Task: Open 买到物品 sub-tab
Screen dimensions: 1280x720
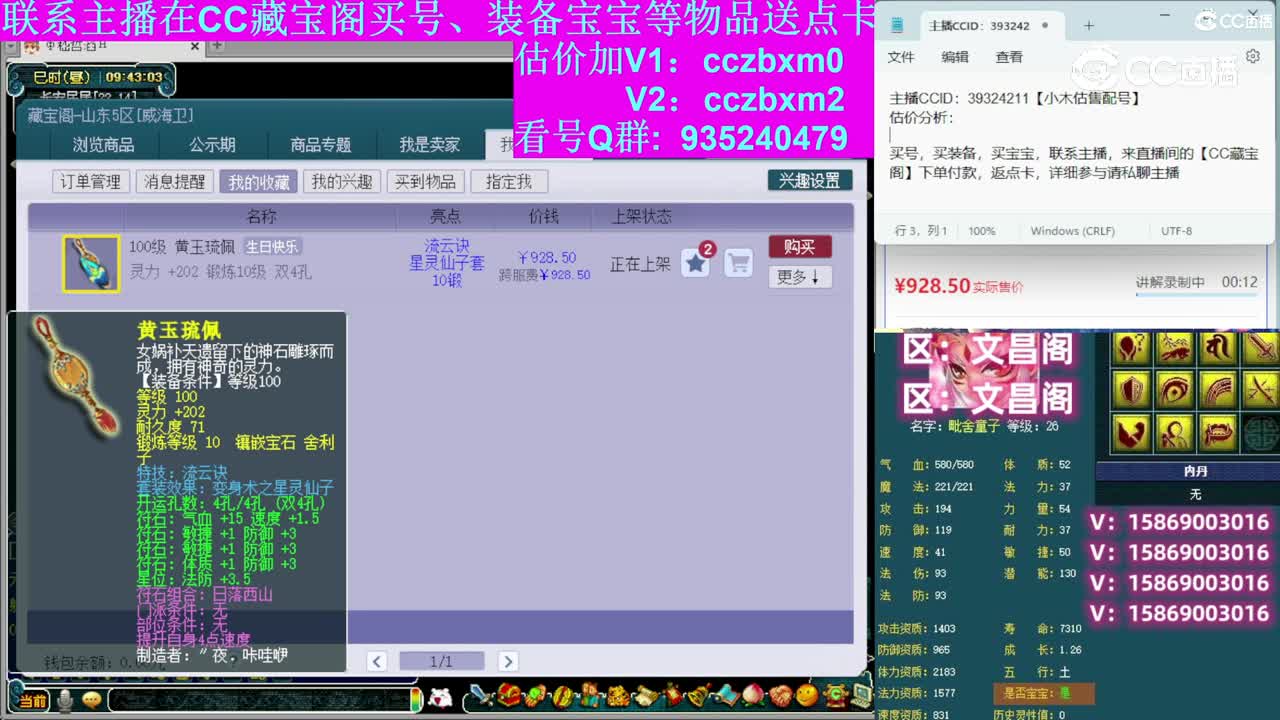Action: click(425, 182)
